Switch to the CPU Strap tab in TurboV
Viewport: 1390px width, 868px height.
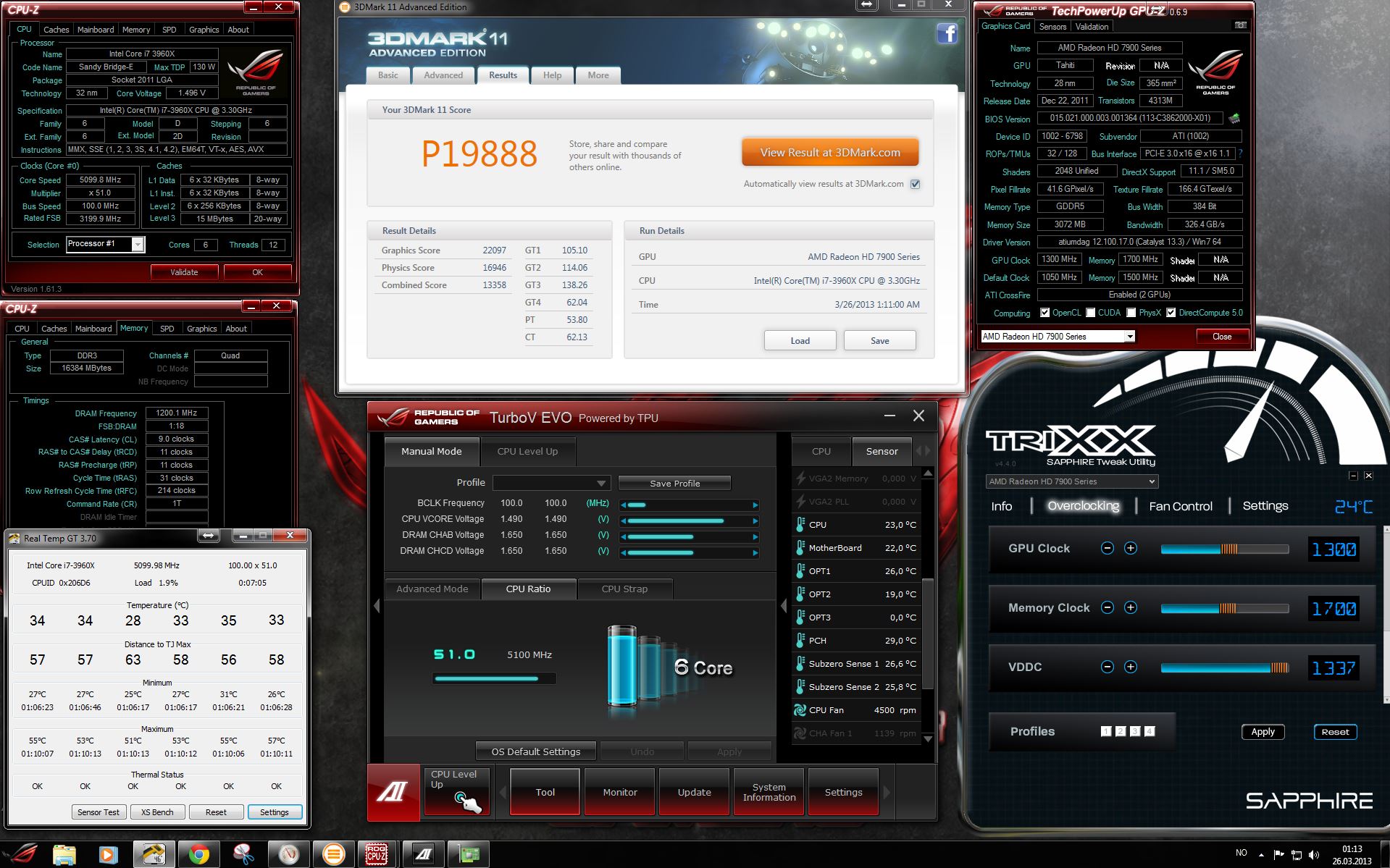pyautogui.click(x=624, y=589)
